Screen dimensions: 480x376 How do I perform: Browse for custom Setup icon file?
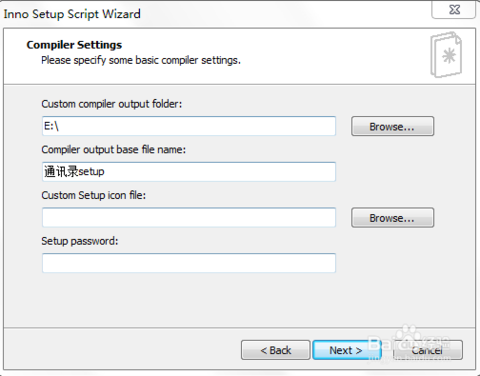tap(392, 218)
